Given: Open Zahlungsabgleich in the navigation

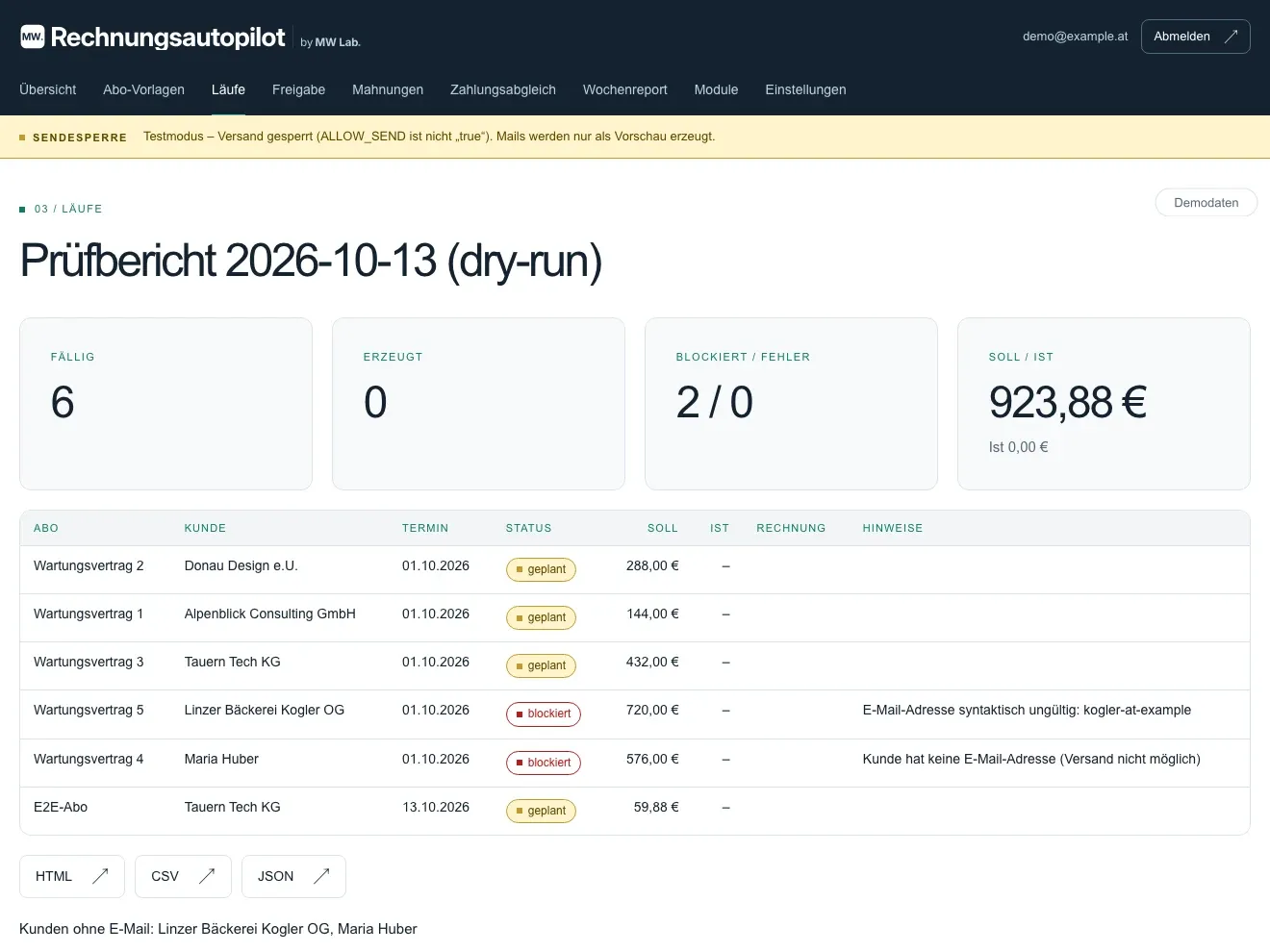Looking at the screenshot, I should pos(503,89).
